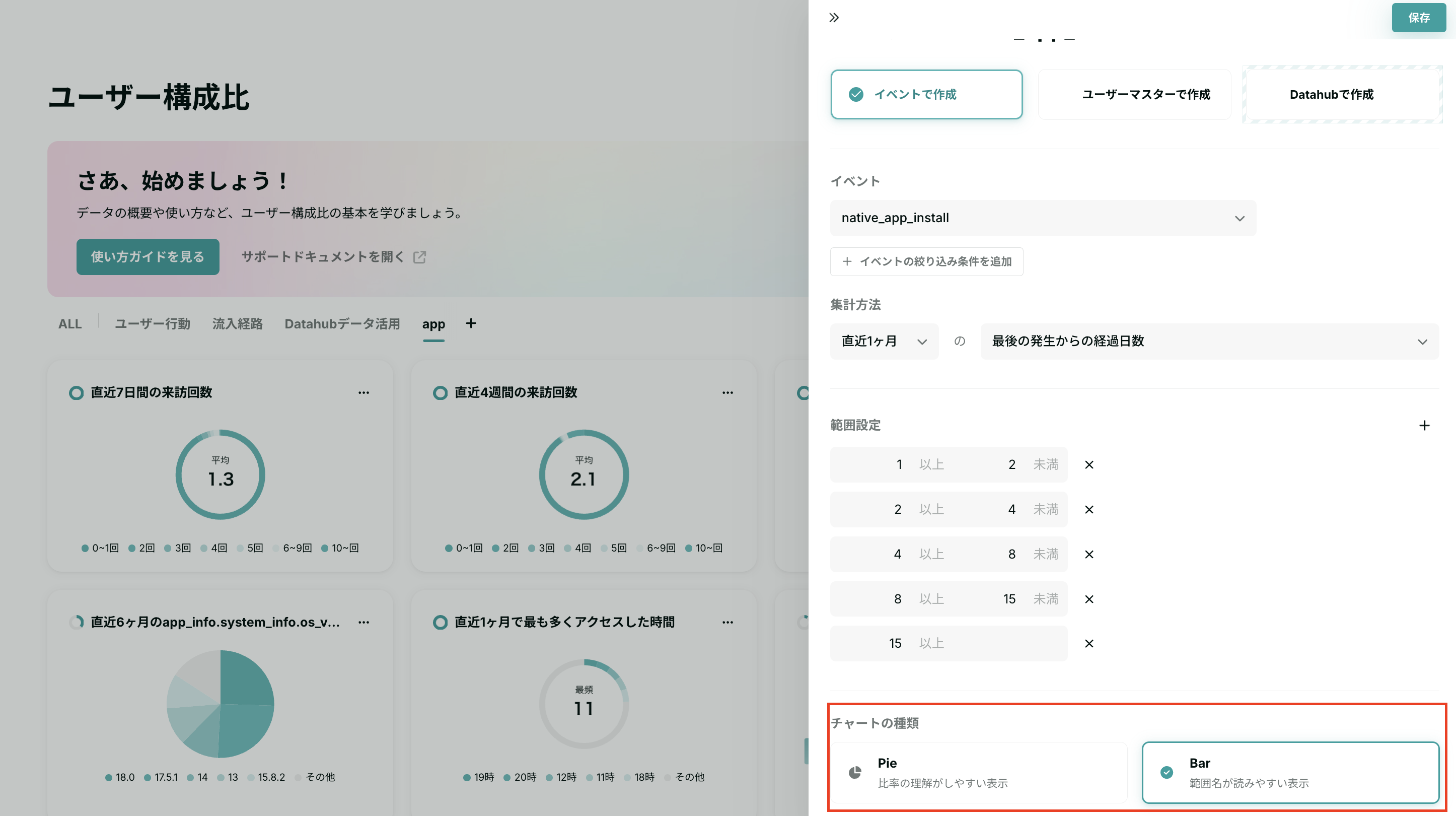
Task: Open menu for 直近4週間の来訪回数 card
Action: click(x=727, y=392)
